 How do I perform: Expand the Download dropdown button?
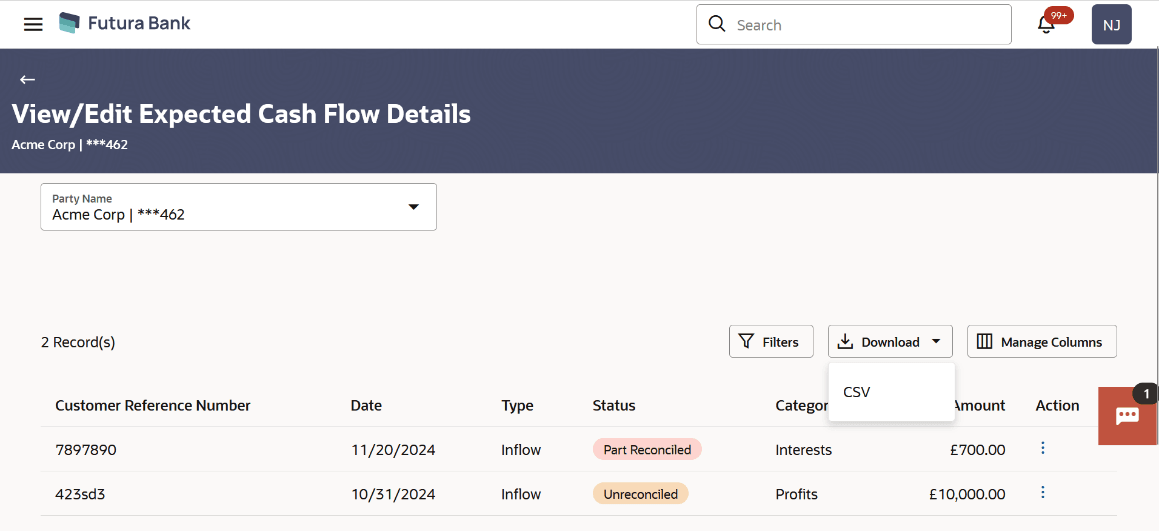click(890, 342)
